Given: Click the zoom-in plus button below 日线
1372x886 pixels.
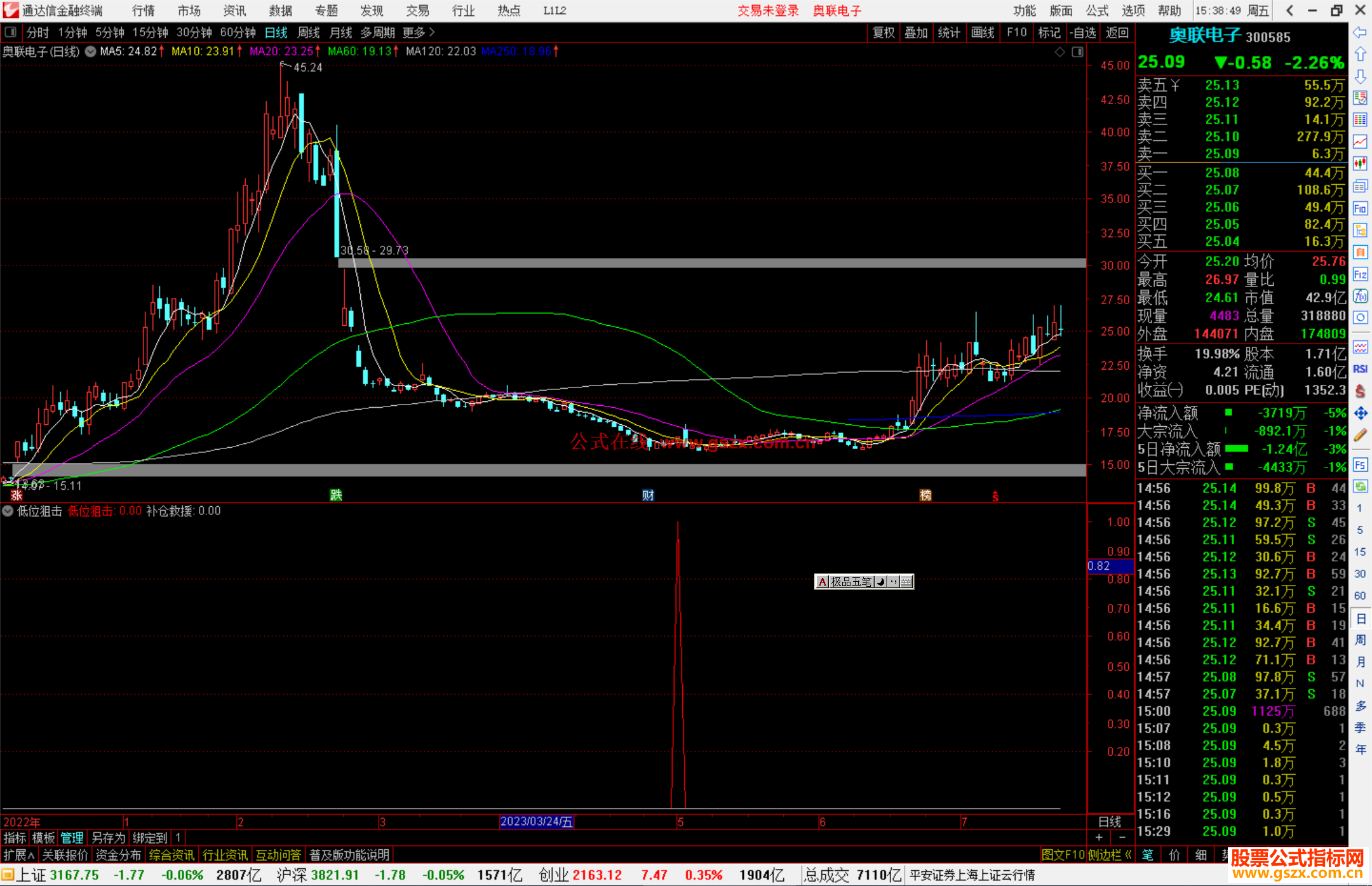Looking at the screenshot, I should point(1099,838).
